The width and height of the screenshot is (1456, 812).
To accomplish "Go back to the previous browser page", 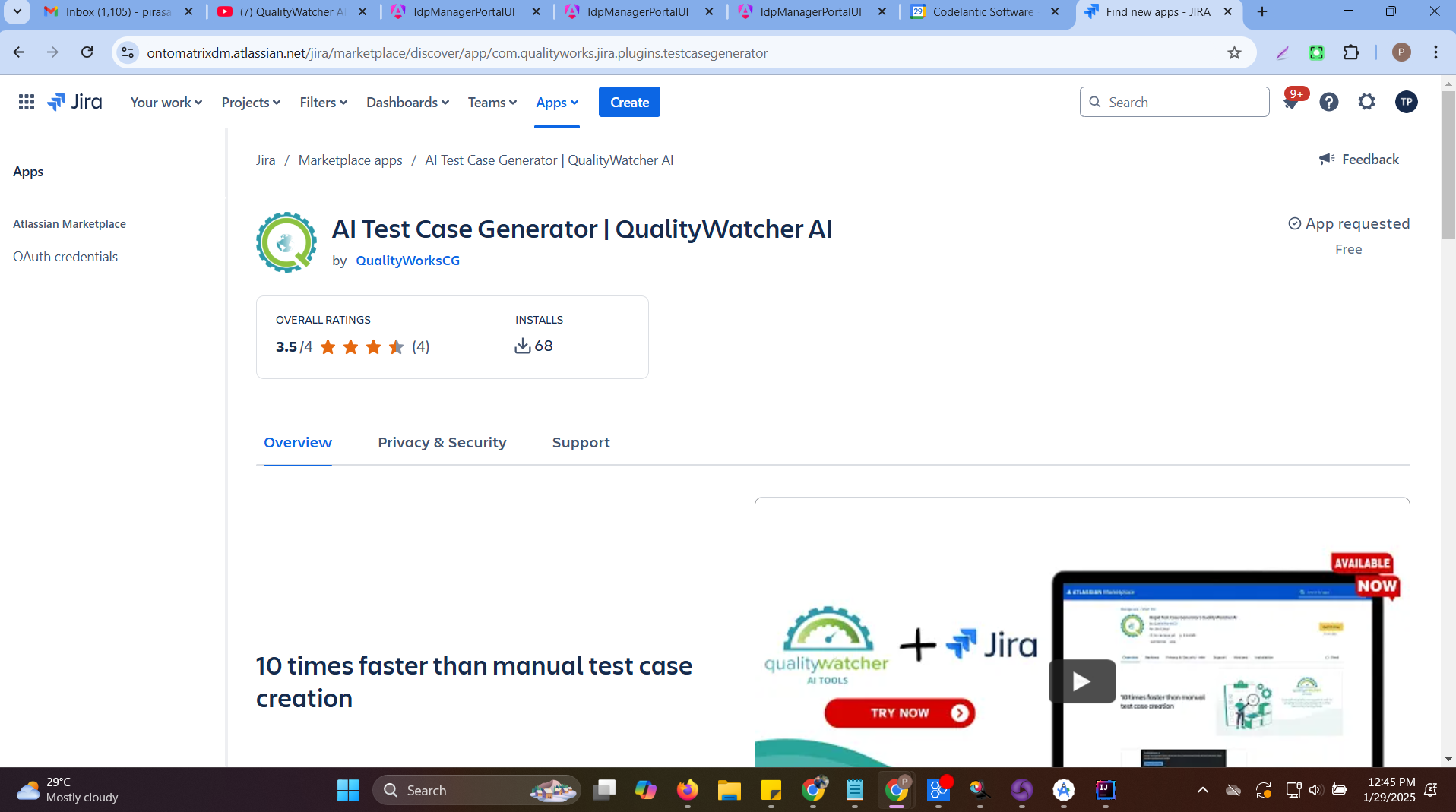I will click(x=19, y=52).
